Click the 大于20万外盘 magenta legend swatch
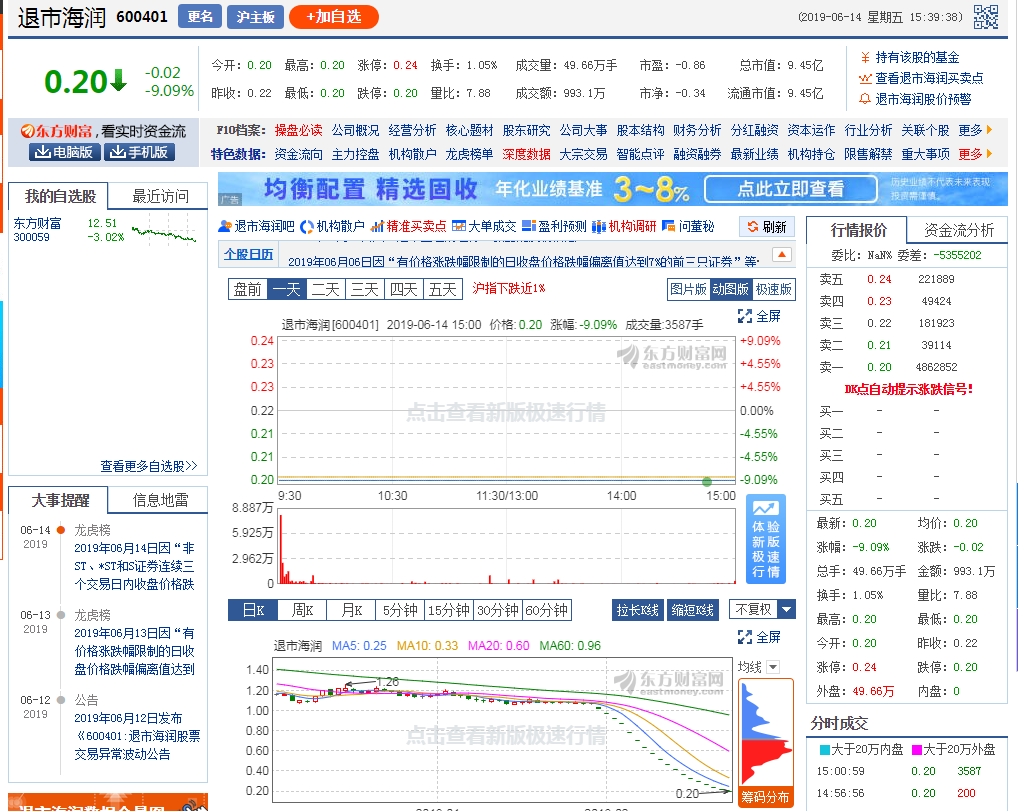This screenshot has width=1018, height=811. point(917,750)
